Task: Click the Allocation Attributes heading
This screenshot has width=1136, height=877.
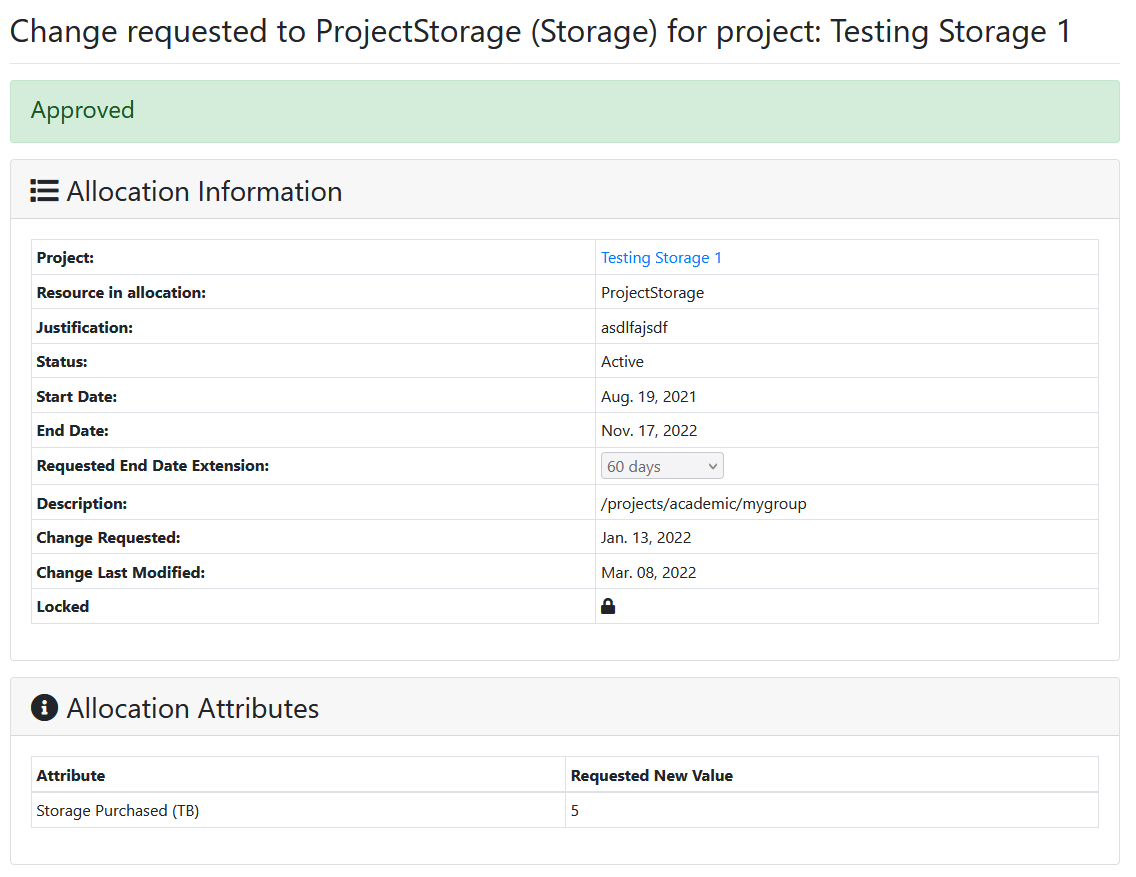Action: click(193, 708)
